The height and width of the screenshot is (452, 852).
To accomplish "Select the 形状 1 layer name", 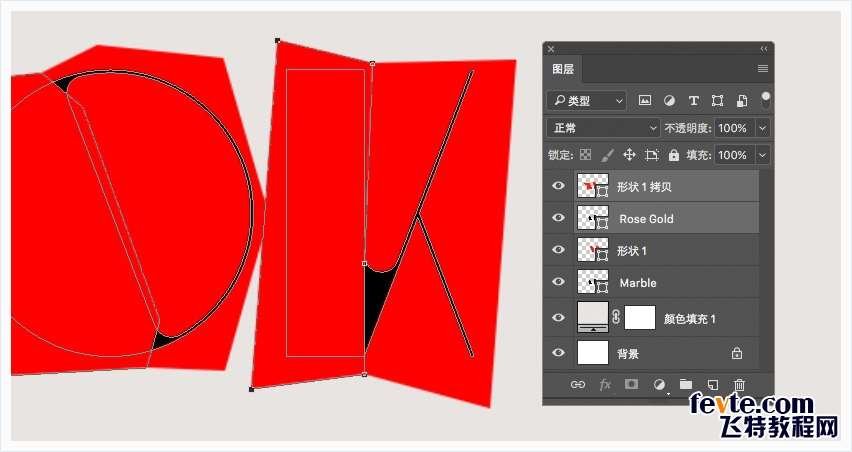I will [x=631, y=251].
